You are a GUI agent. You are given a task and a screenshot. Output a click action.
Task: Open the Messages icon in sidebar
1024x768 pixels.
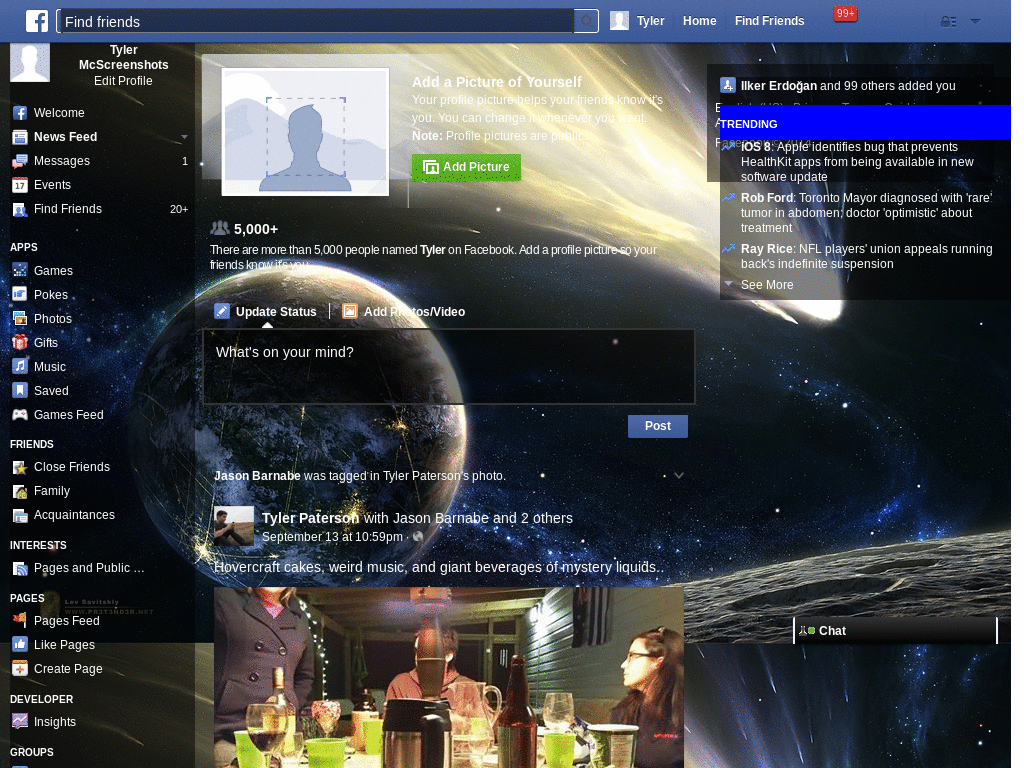(x=20, y=161)
